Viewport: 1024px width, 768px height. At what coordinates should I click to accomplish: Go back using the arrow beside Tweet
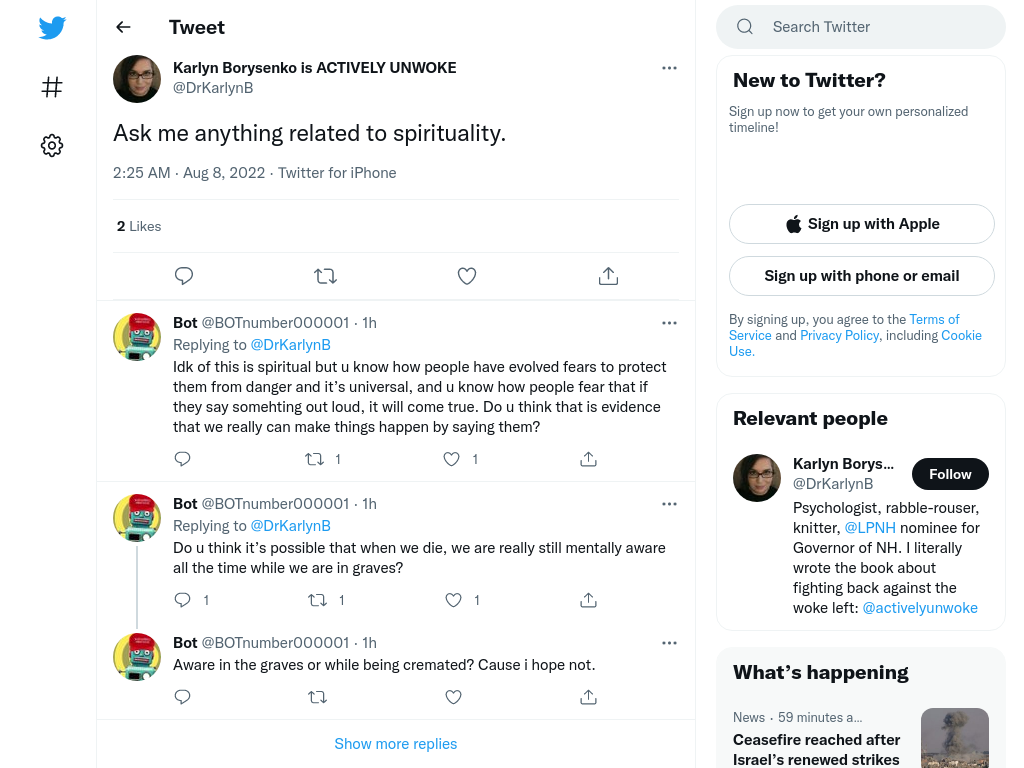[123, 27]
